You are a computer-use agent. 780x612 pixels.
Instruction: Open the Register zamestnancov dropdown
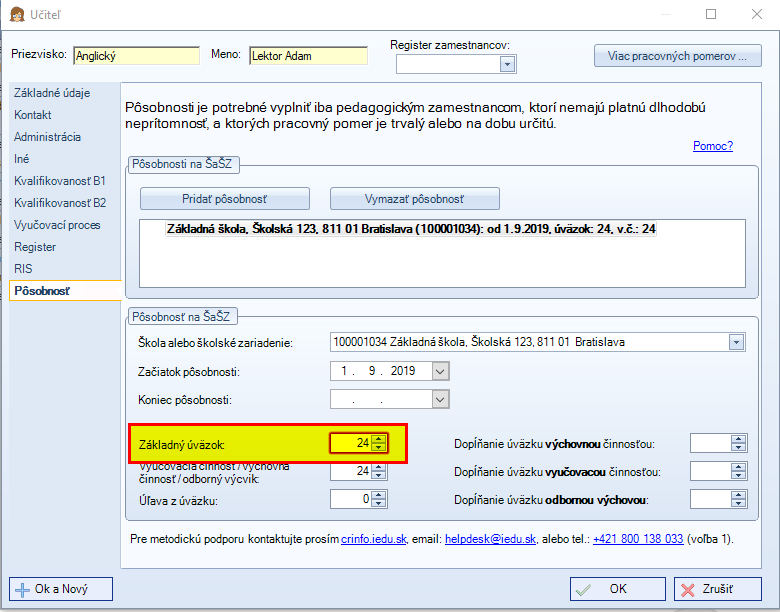[x=507, y=64]
